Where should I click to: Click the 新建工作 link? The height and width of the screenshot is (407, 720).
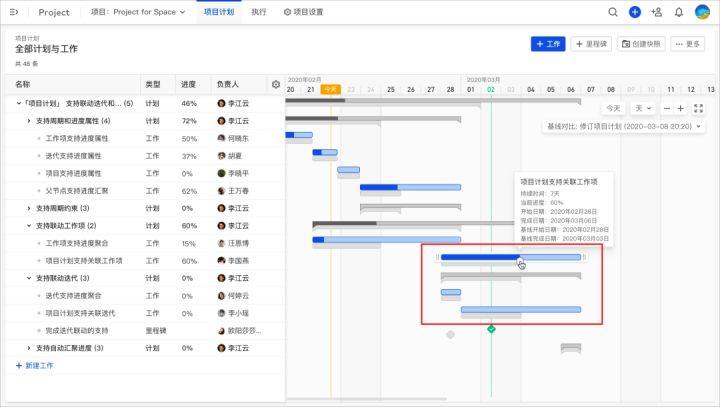click(x=34, y=366)
